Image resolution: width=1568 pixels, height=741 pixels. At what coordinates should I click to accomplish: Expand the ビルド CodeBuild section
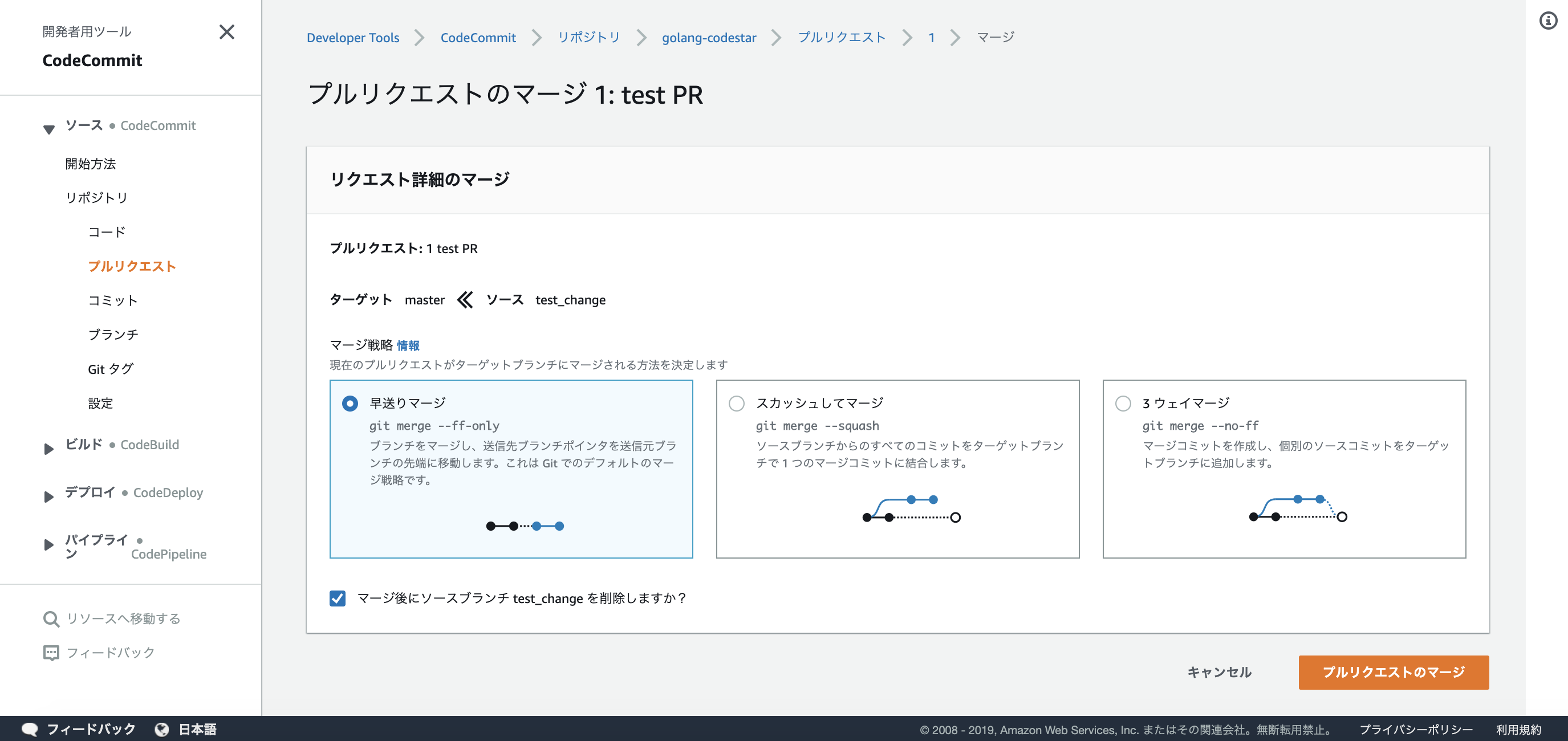[x=48, y=449]
